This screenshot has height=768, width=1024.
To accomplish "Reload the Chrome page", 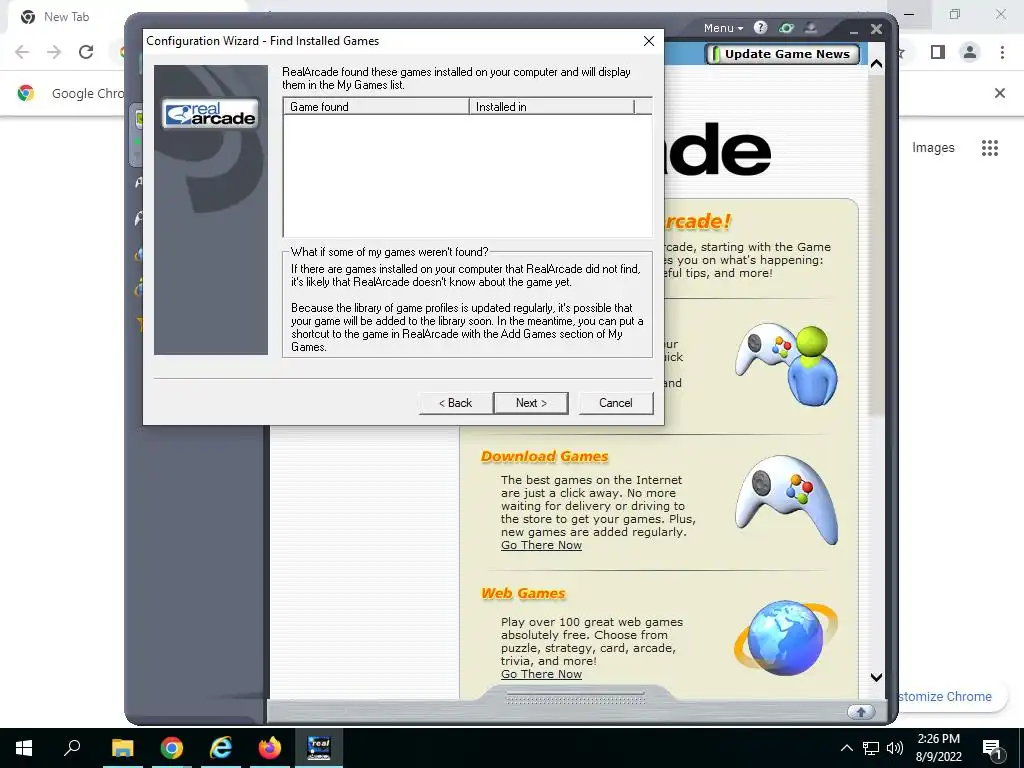I will [86, 52].
